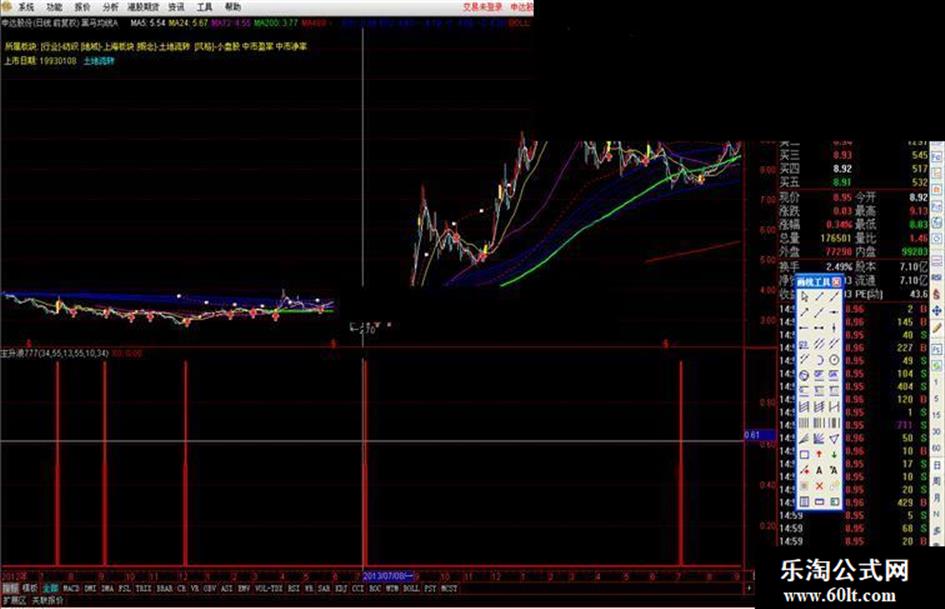Open the 系统 menu
Viewport: 945px width, 609px height.
click(26, 7)
